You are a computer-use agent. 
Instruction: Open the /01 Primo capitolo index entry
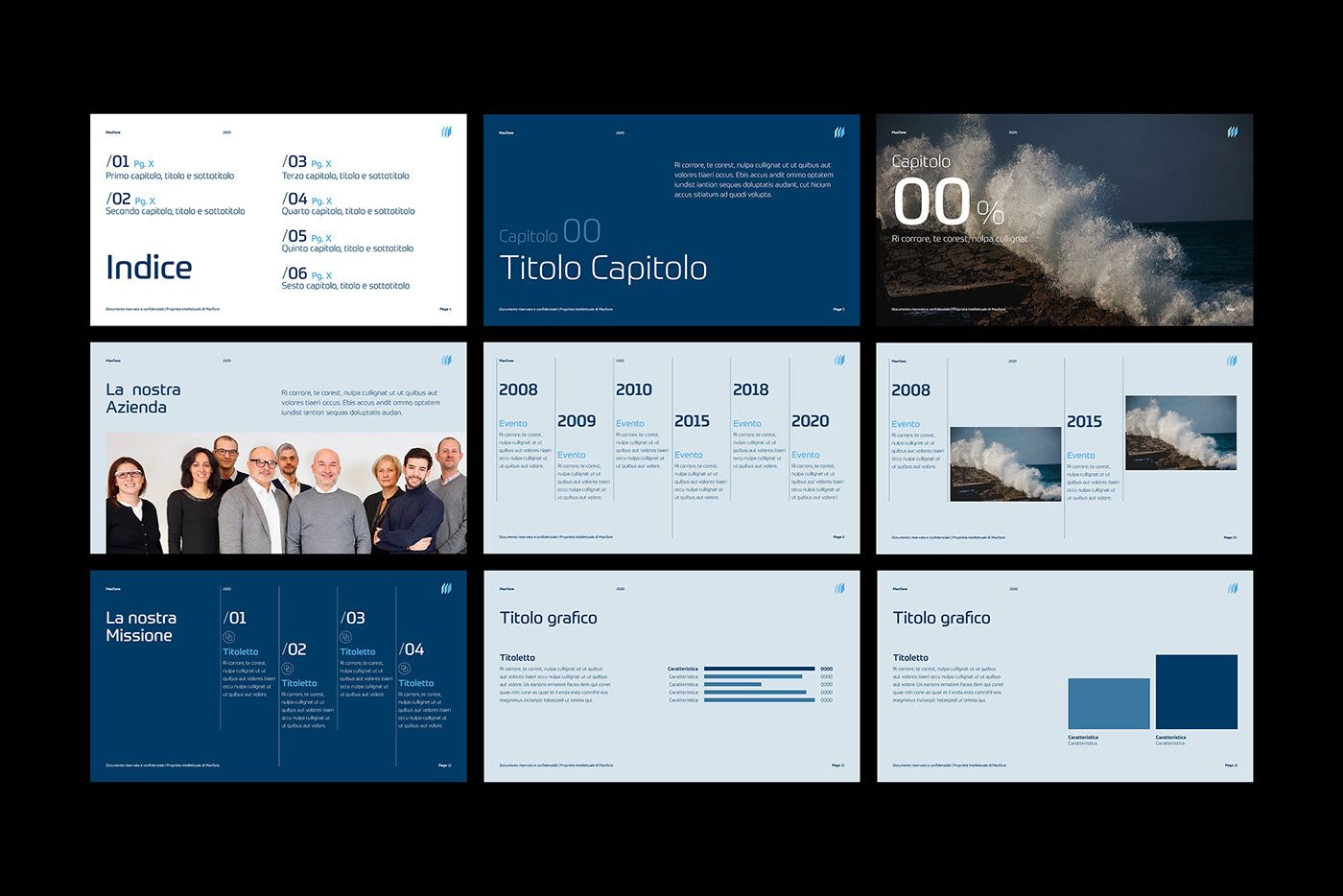click(x=170, y=168)
